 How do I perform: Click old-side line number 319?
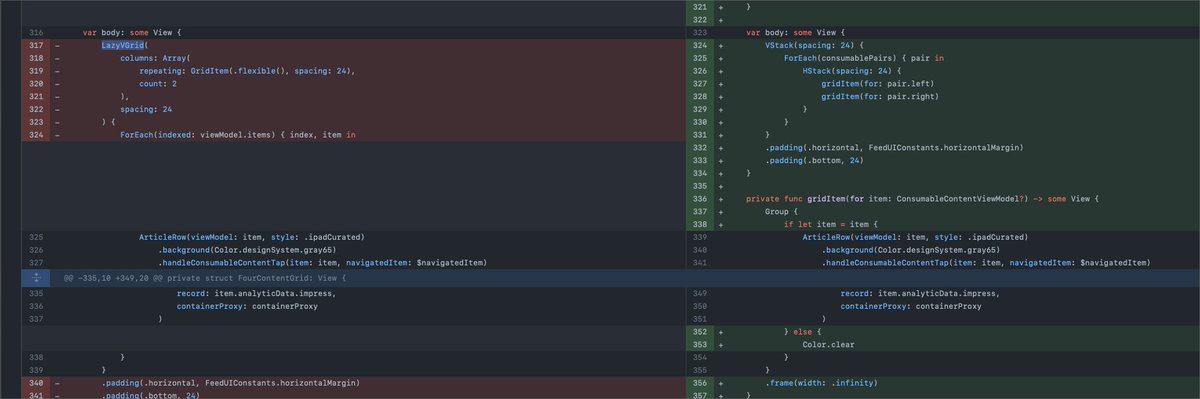click(36, 71)
